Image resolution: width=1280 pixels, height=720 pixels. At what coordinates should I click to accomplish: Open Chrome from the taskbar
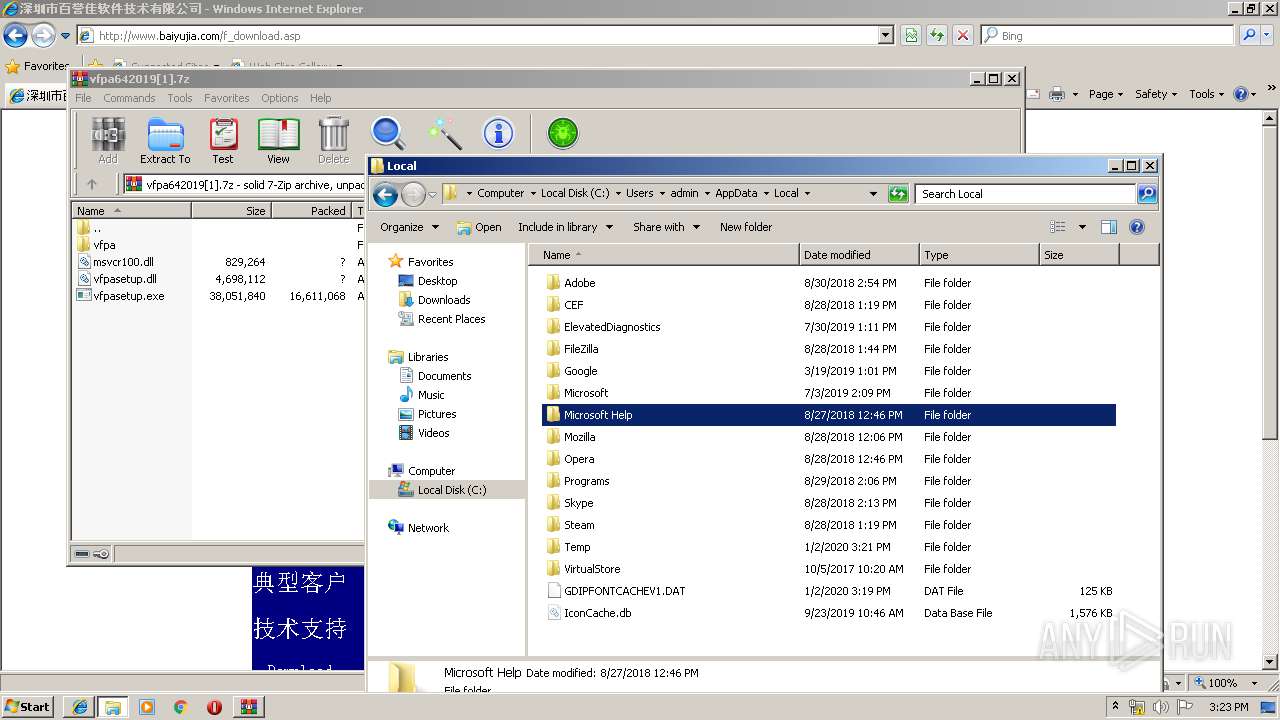[x=181, y=707]
